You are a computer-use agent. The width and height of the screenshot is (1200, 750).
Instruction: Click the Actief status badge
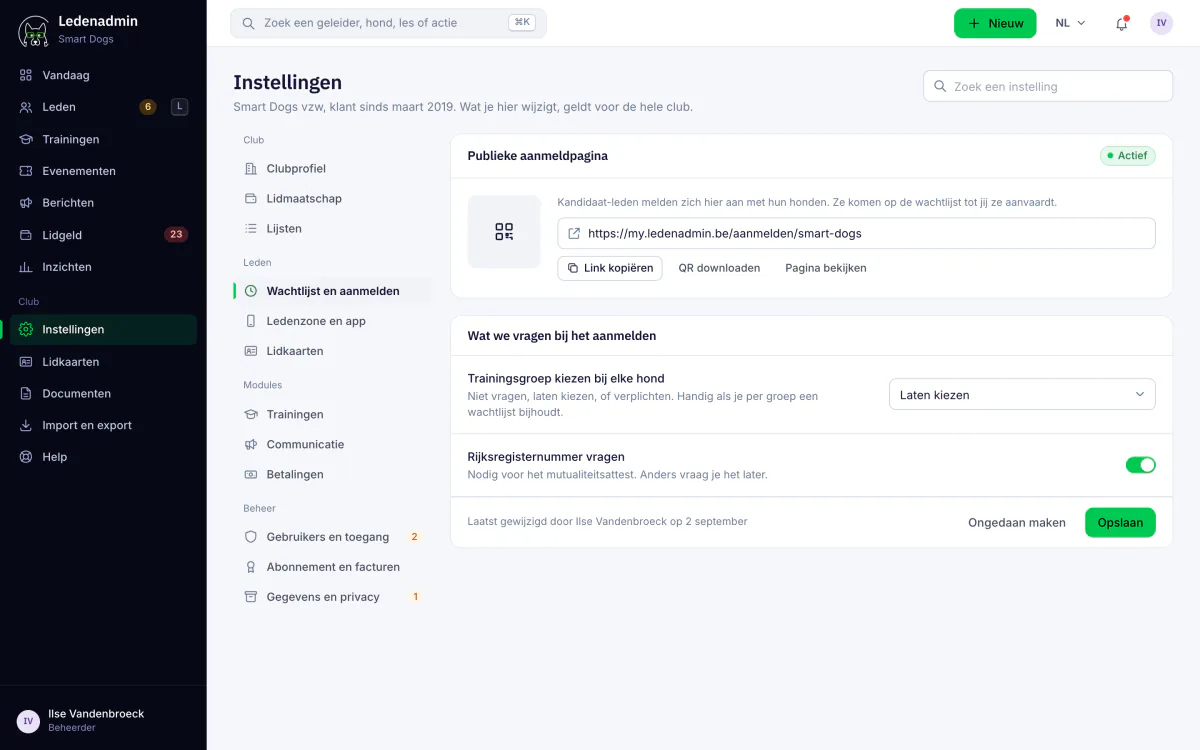(x=1128, y=156)
